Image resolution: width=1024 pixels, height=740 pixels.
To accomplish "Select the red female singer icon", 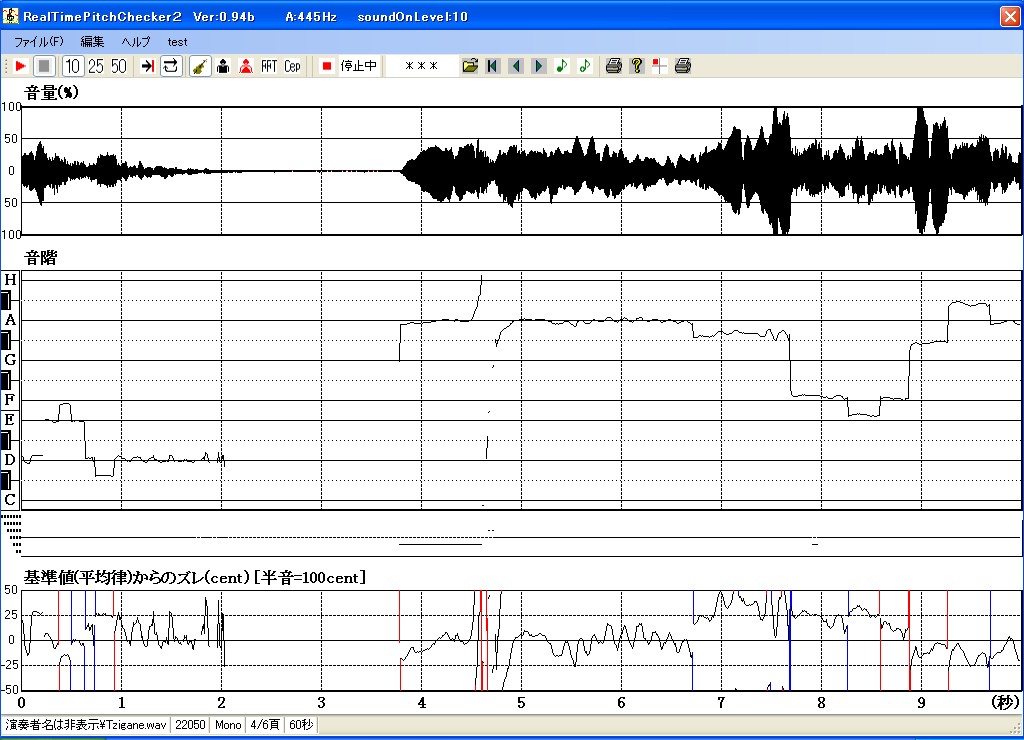I will point(246,66).
